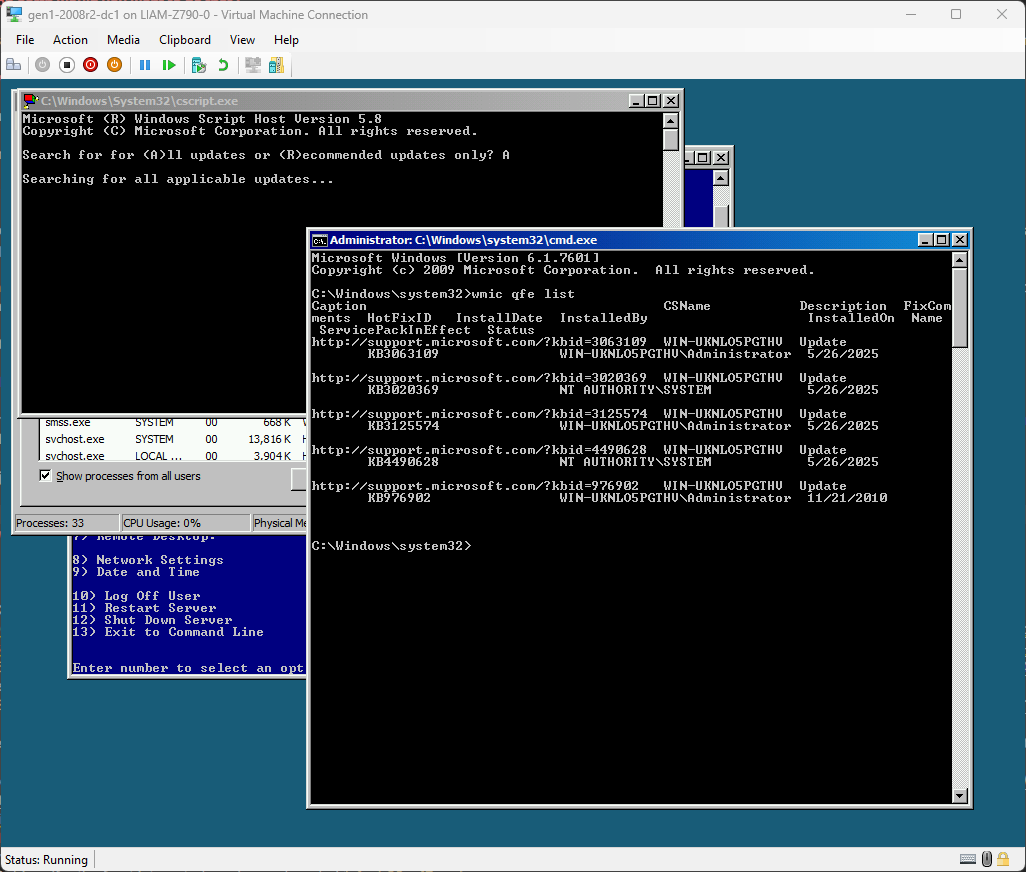
Task: Click sconfig option 13) Exit to Command Line
Action: coord(168,632)
